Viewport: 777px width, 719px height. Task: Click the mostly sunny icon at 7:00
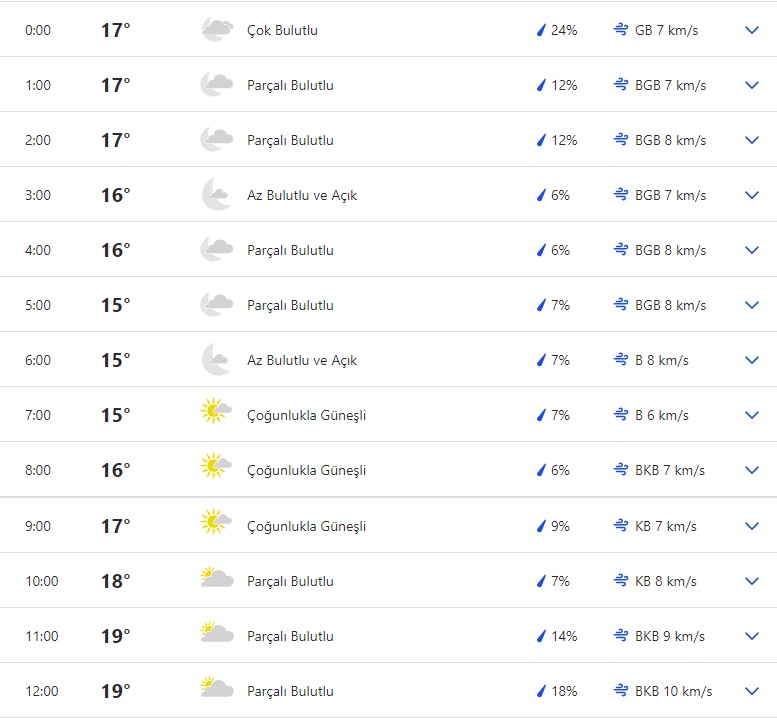(x=216, y=415)
